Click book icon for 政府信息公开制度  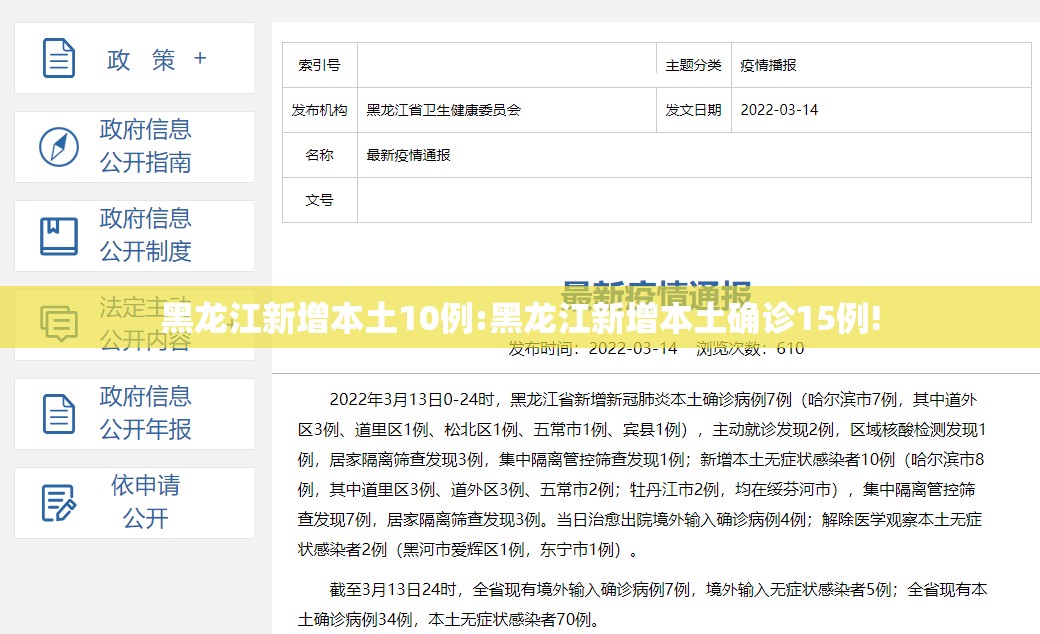pos(59,236)
